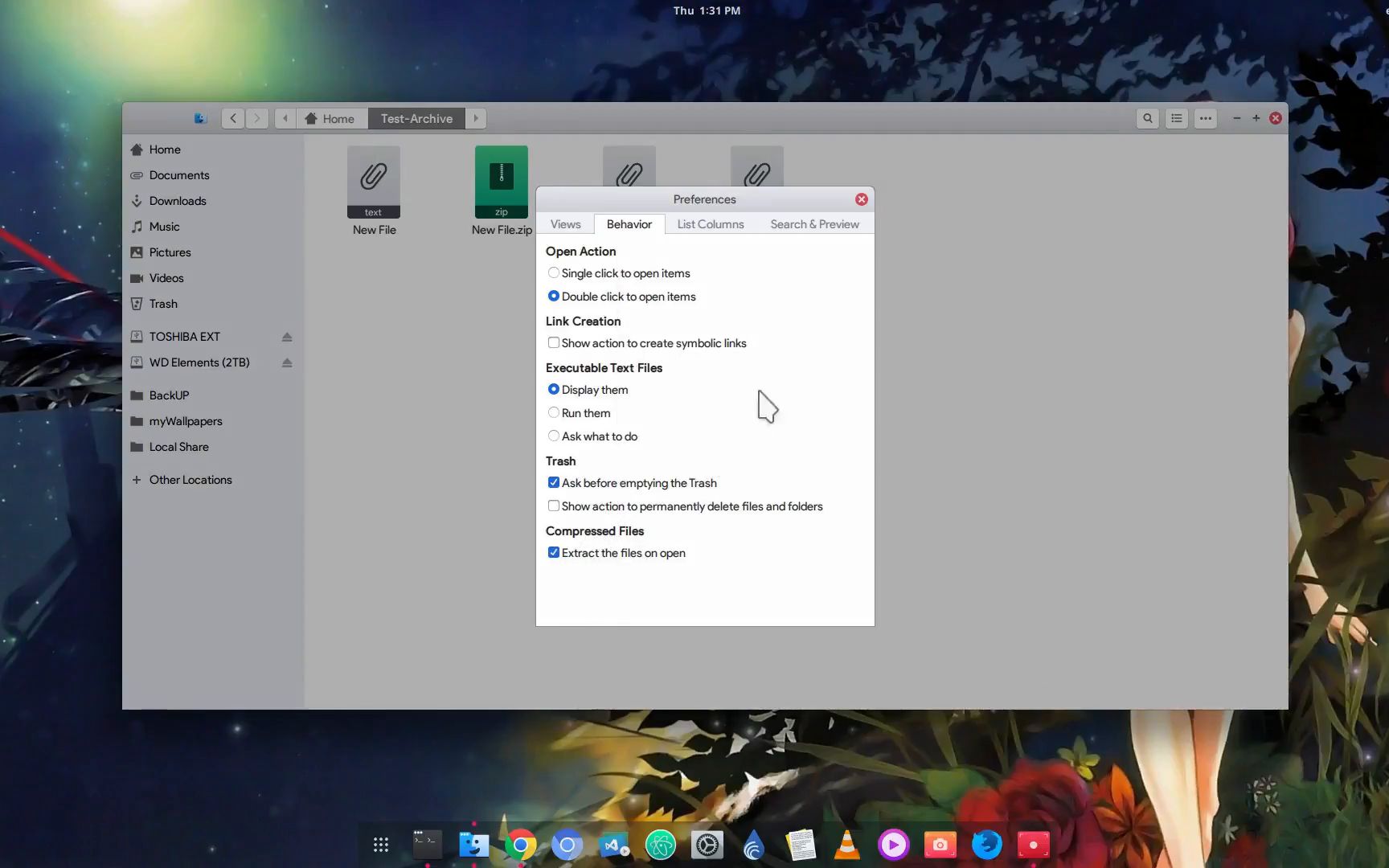Switch to the Views tab
Screen dimensions: 1389x868
565,224
